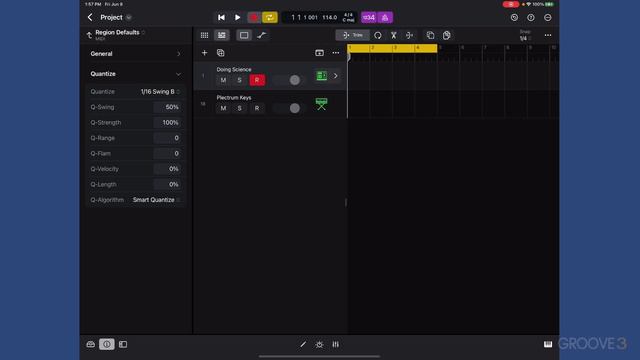Open the Plug-ins dial icon at the bottom
The image size is (640, 360).
[x=319, y=344]
